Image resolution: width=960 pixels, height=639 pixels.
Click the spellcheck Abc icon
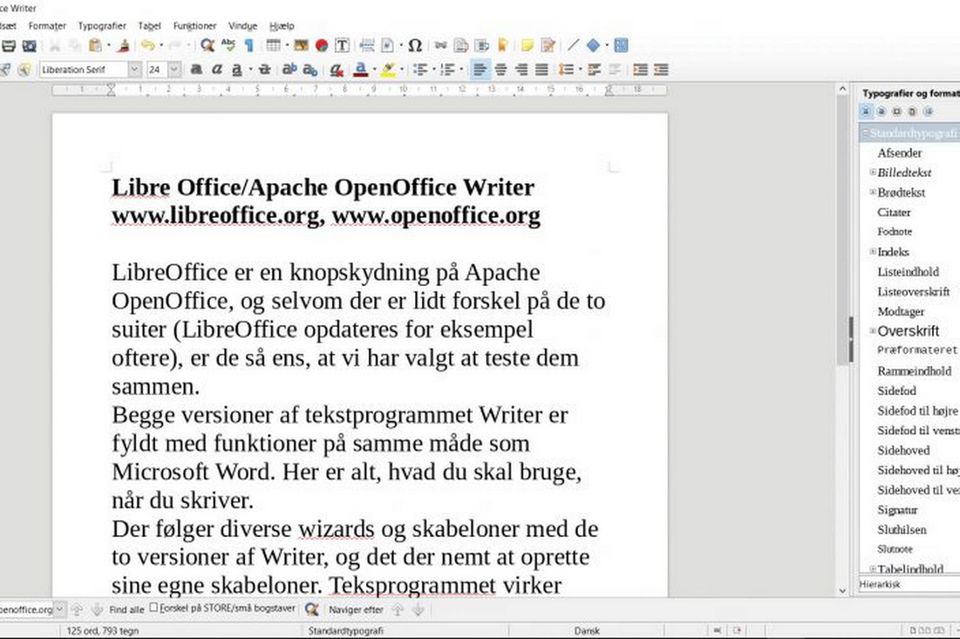[228, 45]
